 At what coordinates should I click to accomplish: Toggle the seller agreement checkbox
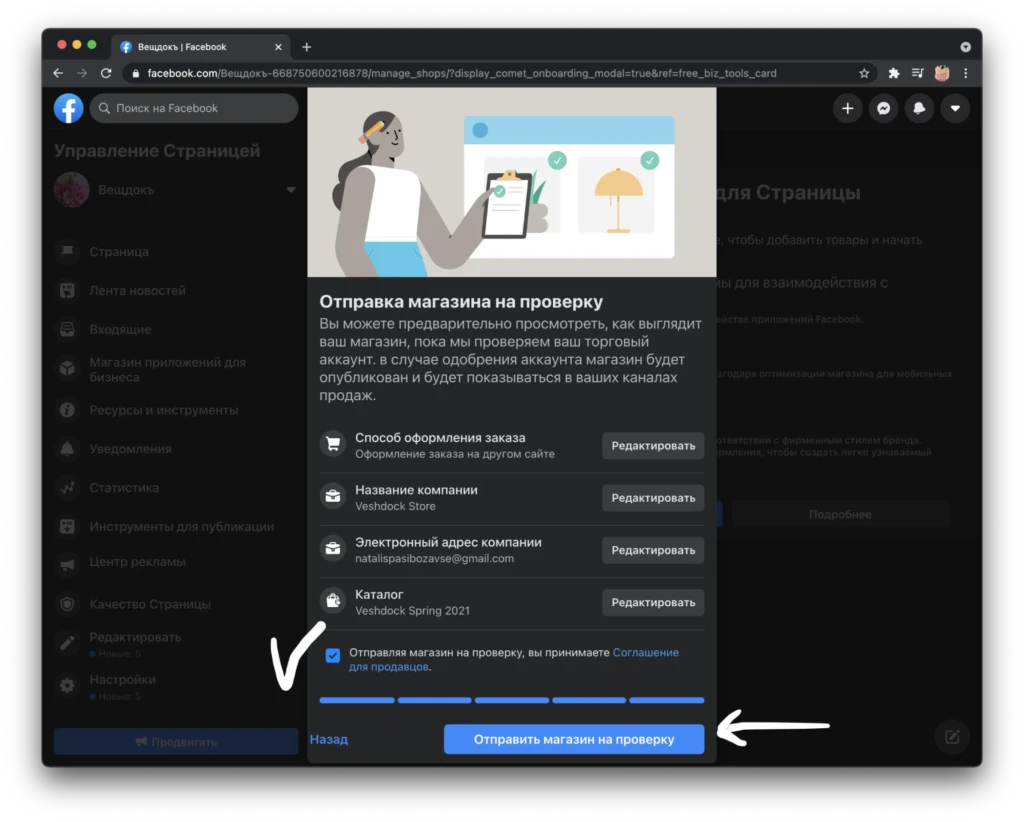click(x=333, y=655)
